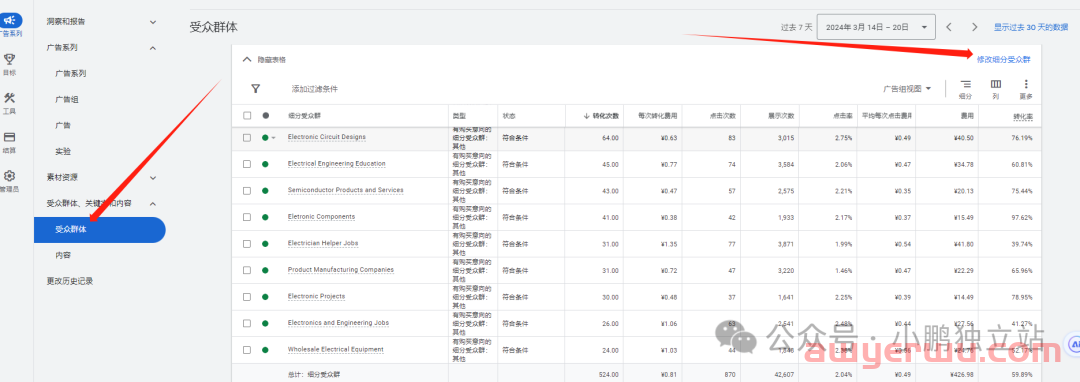The image size is (1080, 382).
Task: Open Electrical Engineering Education audience link
Action: pyautogui.click(x=336, y=164)
